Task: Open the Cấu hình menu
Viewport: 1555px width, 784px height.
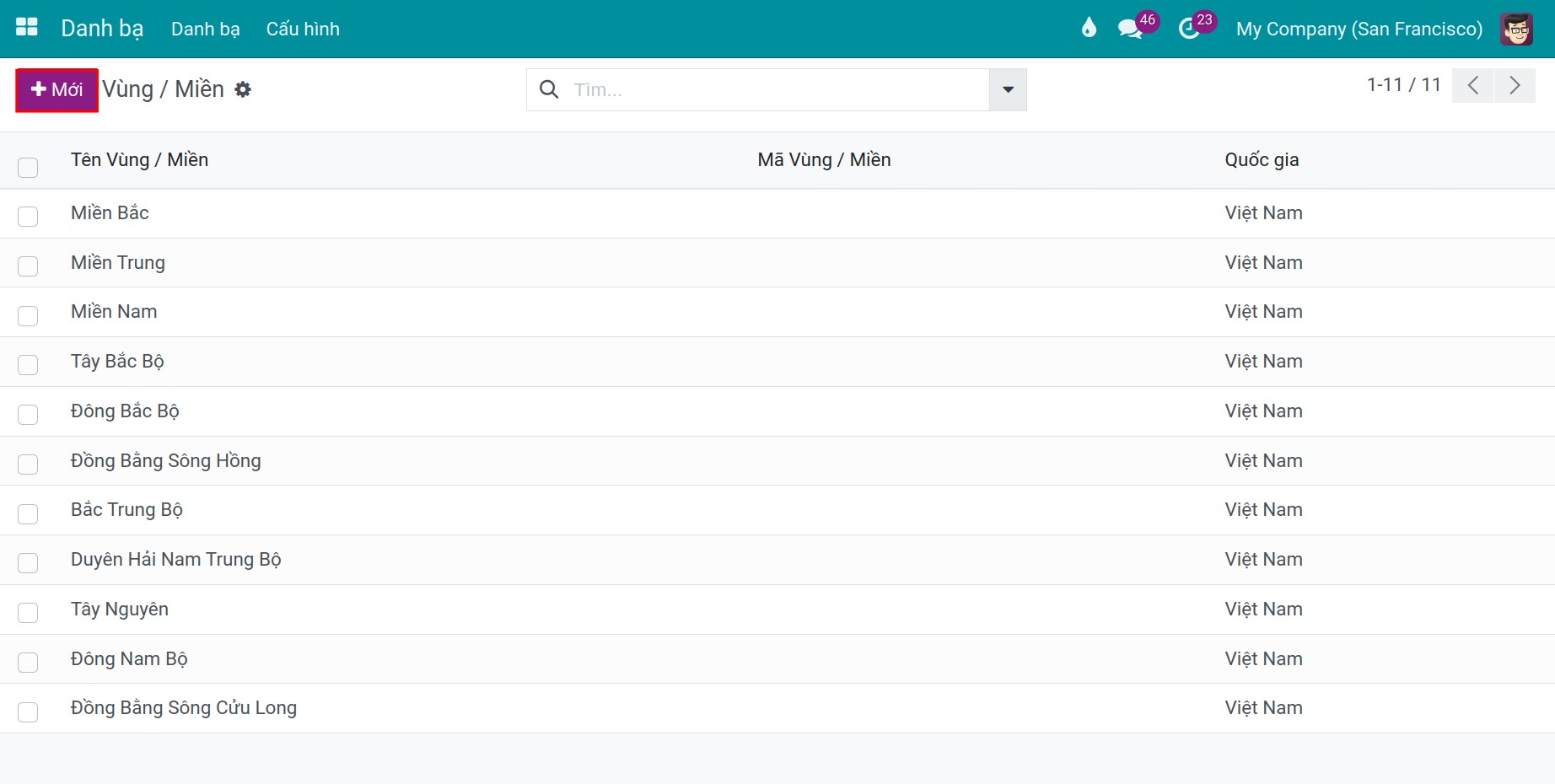Action: tap(303, 29)
